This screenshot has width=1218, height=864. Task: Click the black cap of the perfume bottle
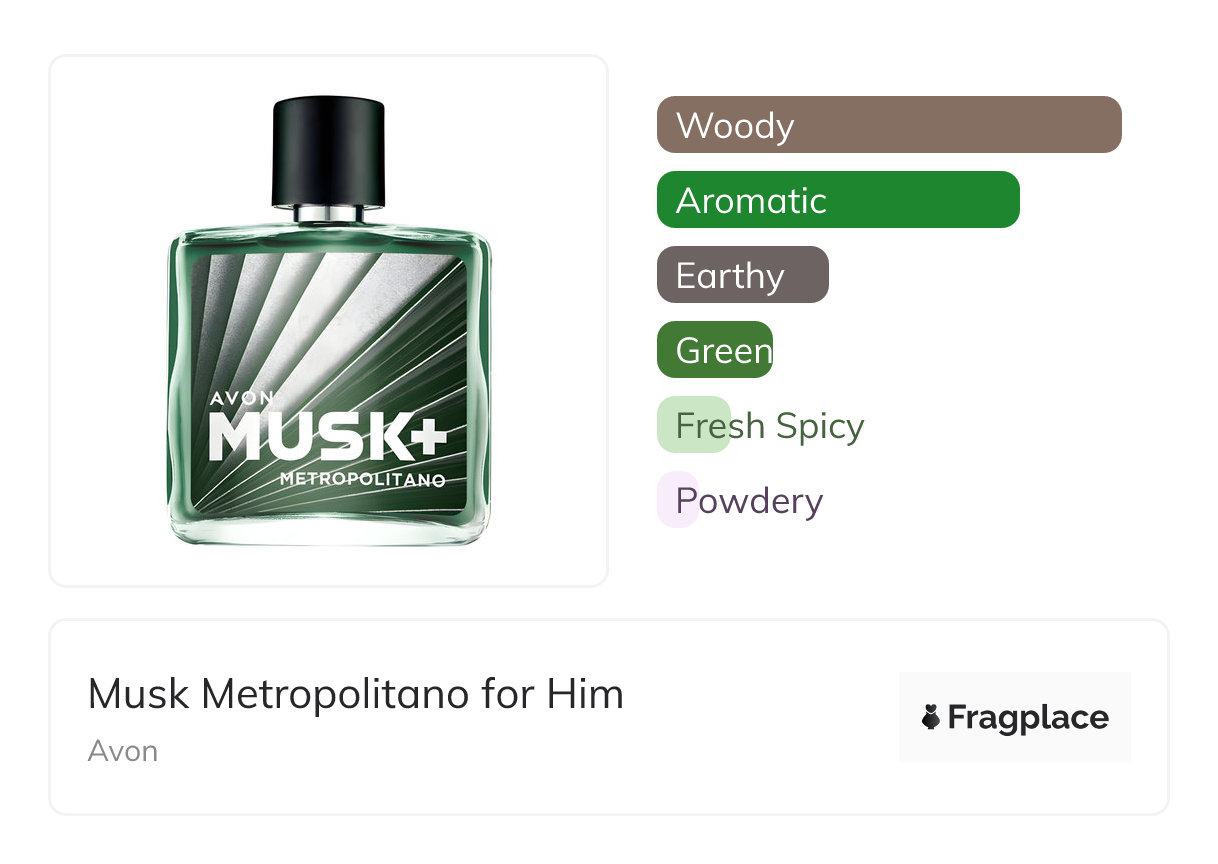[328, 150]
